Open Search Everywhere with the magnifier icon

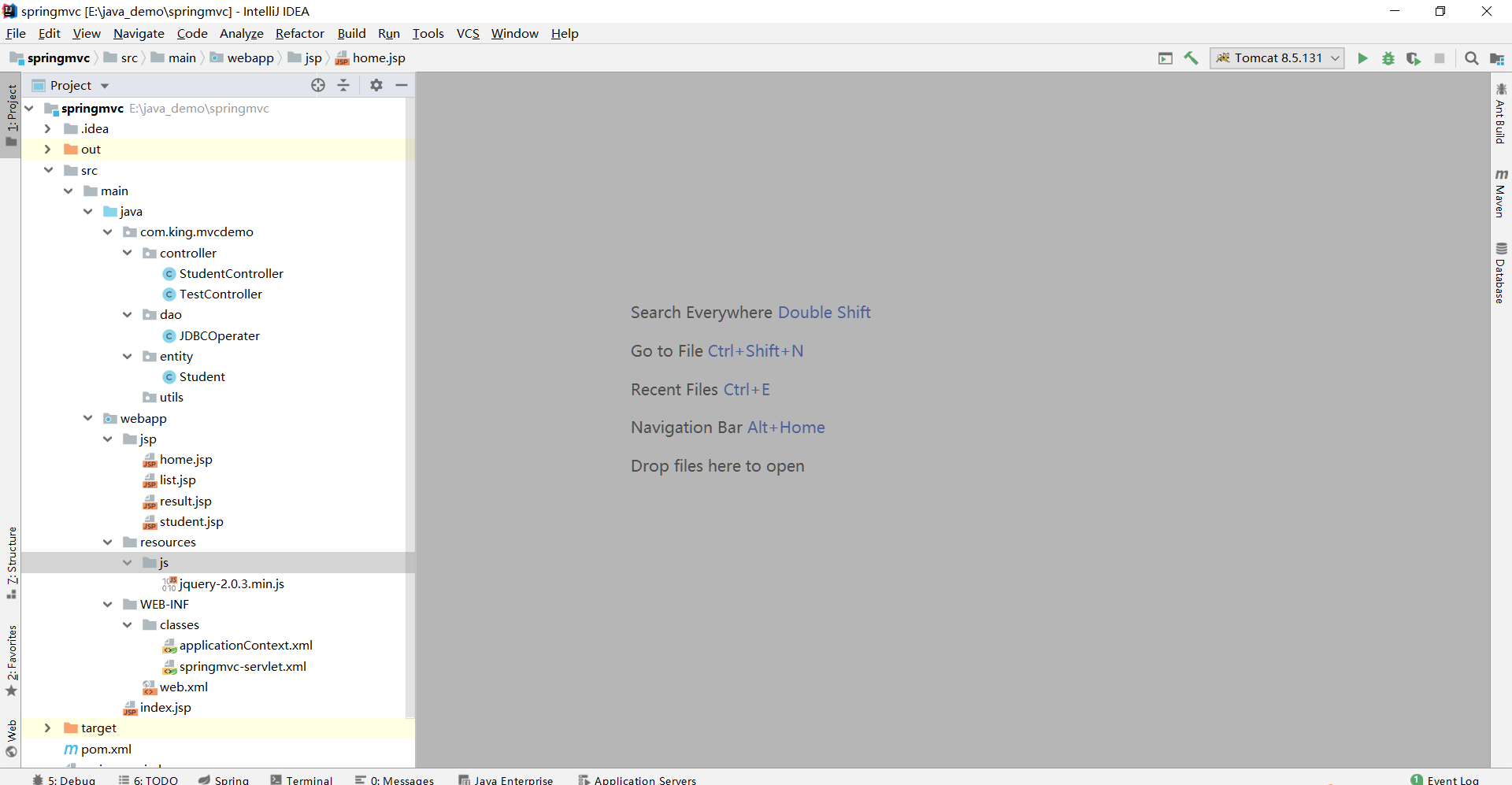[1472, 58]
